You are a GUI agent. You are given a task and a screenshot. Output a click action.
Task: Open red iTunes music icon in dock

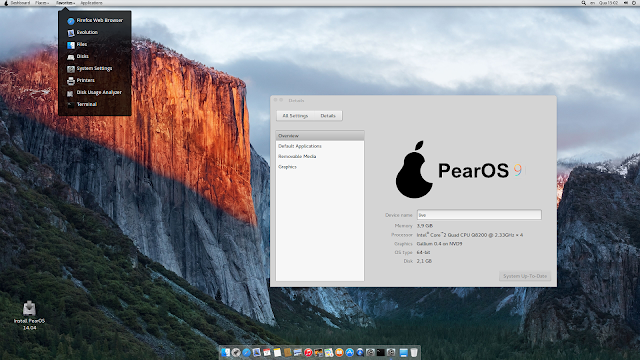point(308,352)
